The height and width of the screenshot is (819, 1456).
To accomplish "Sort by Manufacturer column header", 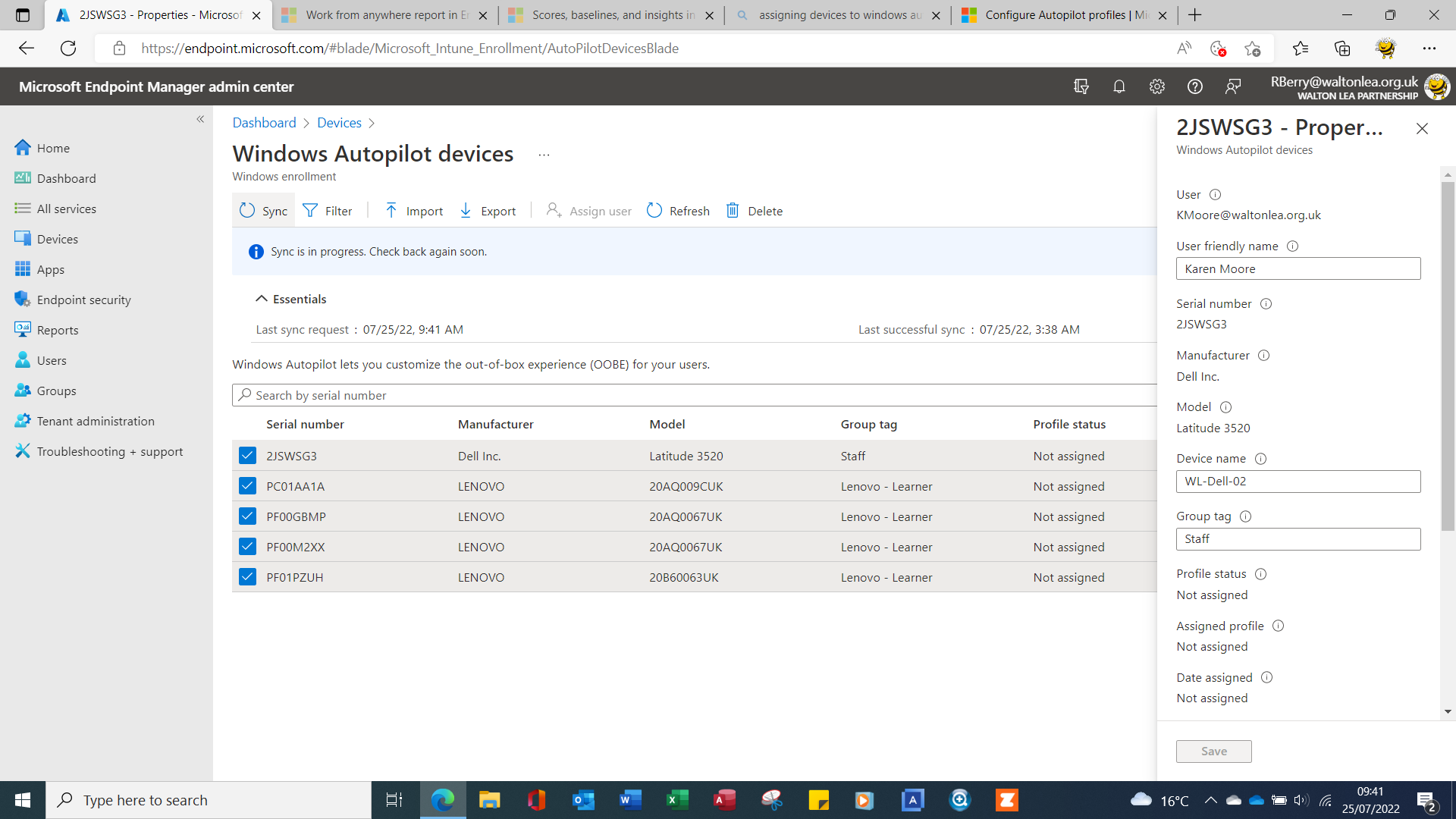I will (495, 424).
